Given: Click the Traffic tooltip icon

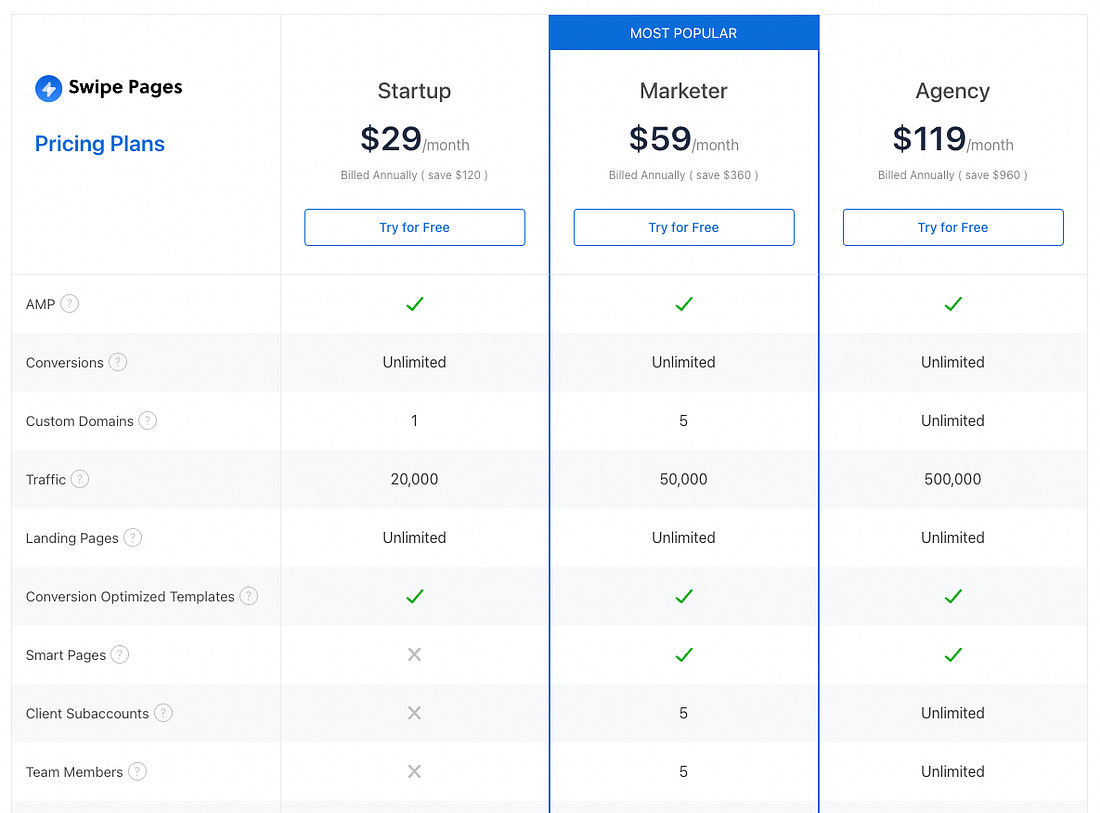Looking at the screenshot, I should 79,479.
